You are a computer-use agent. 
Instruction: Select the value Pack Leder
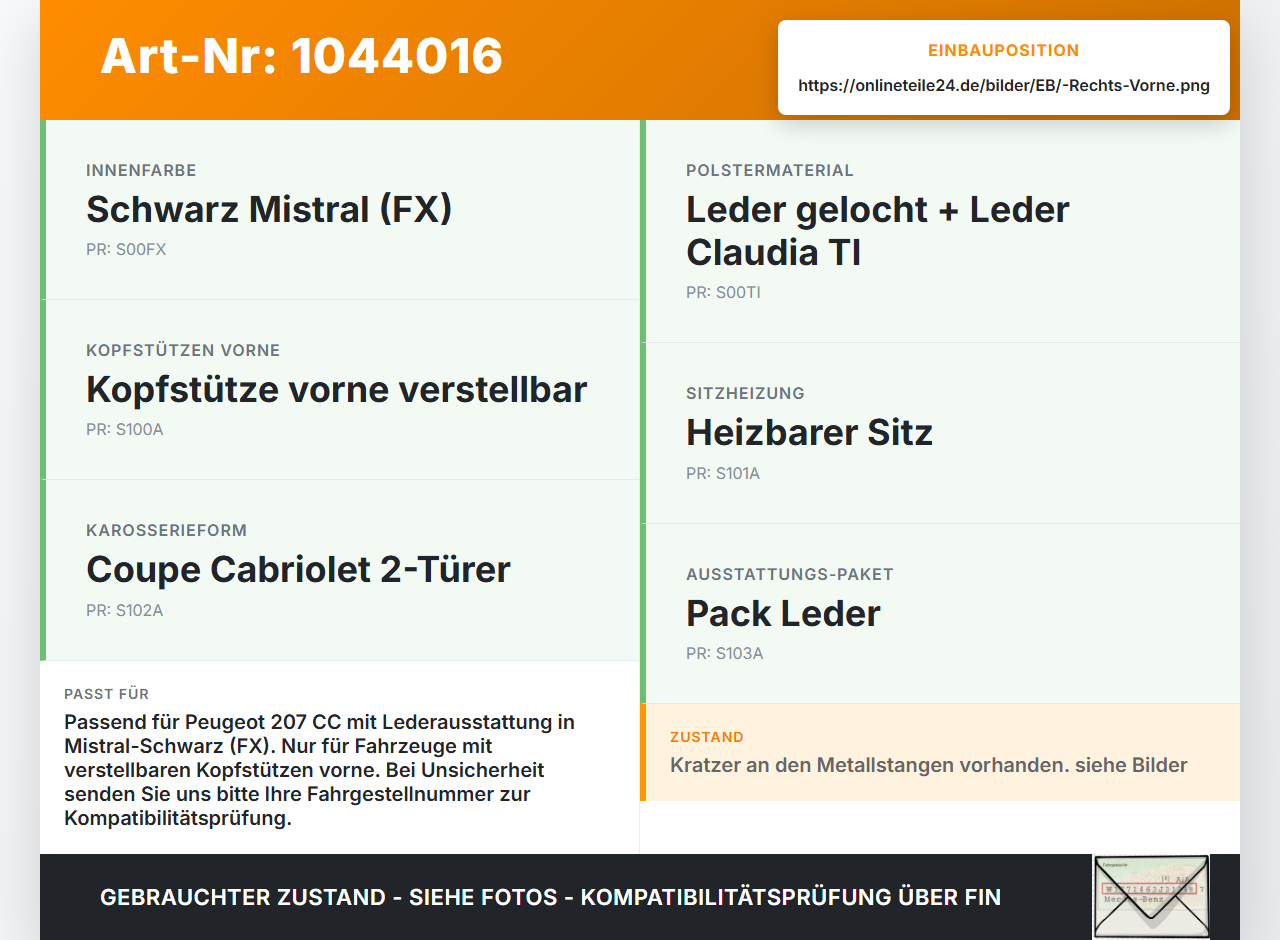783,614
